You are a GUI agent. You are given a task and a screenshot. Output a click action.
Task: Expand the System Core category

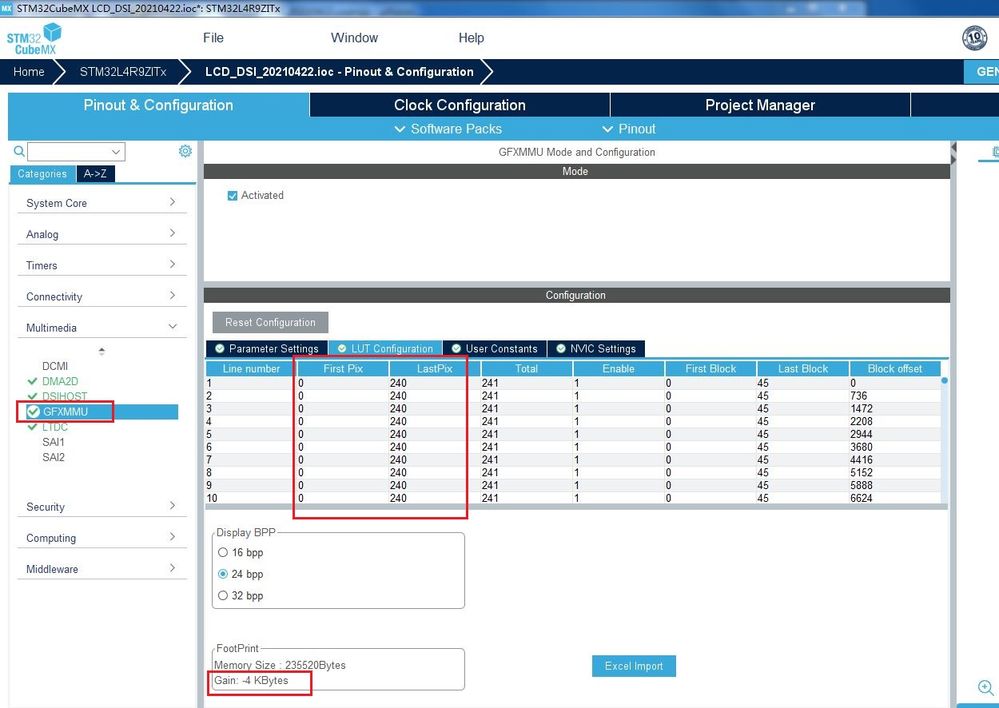101,203
